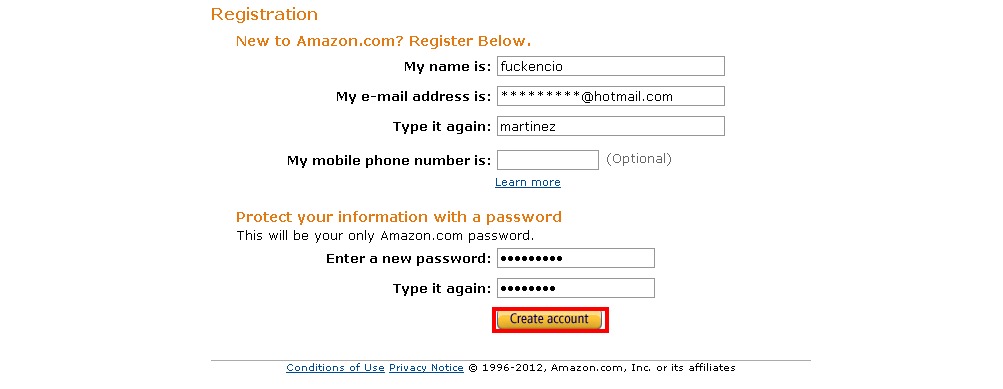Click the My name is label
Screen dimensions: 1003x389
coord(447,67)
